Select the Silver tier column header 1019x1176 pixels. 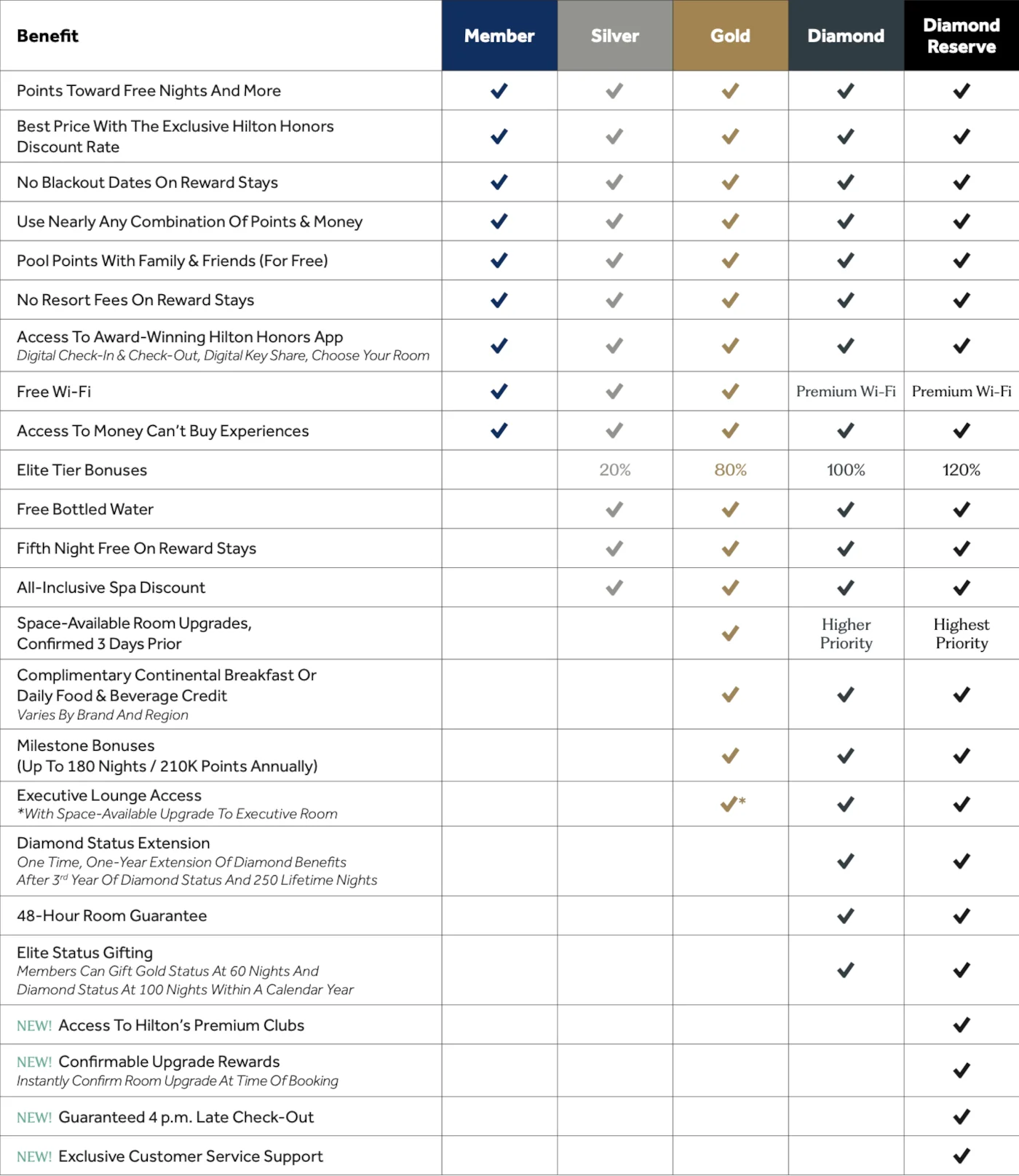click(615, 36)
